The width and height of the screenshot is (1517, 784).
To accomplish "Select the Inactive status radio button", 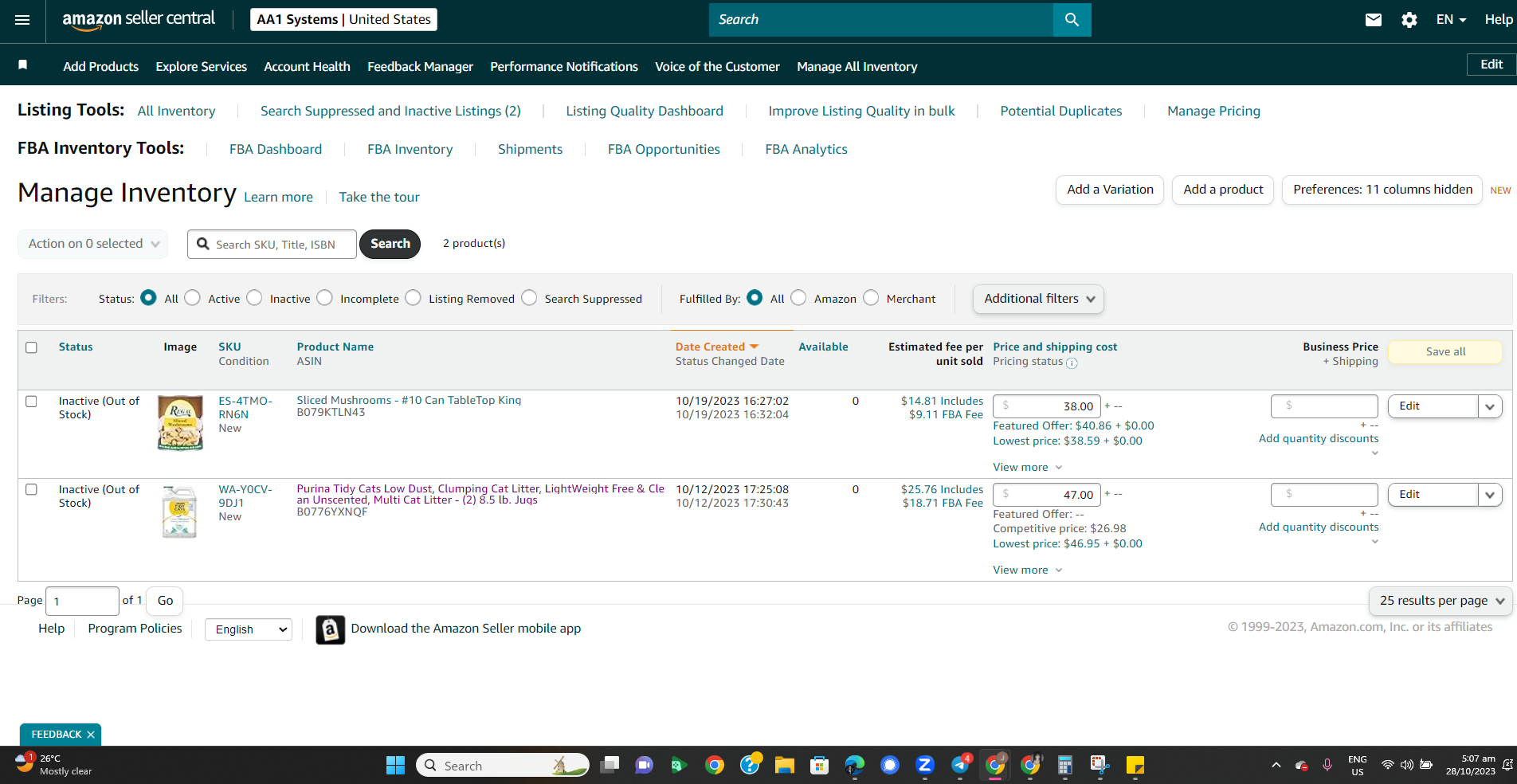I will click(x=254, y=298).
